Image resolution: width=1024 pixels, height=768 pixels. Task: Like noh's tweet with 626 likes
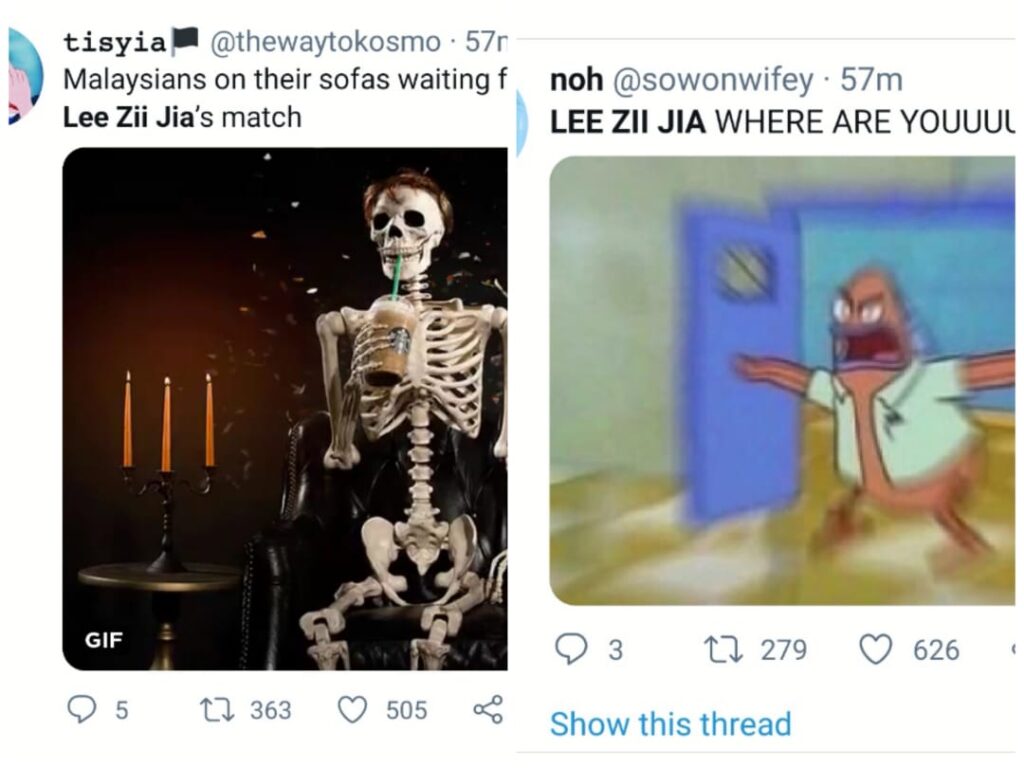[x=875, y=650]
